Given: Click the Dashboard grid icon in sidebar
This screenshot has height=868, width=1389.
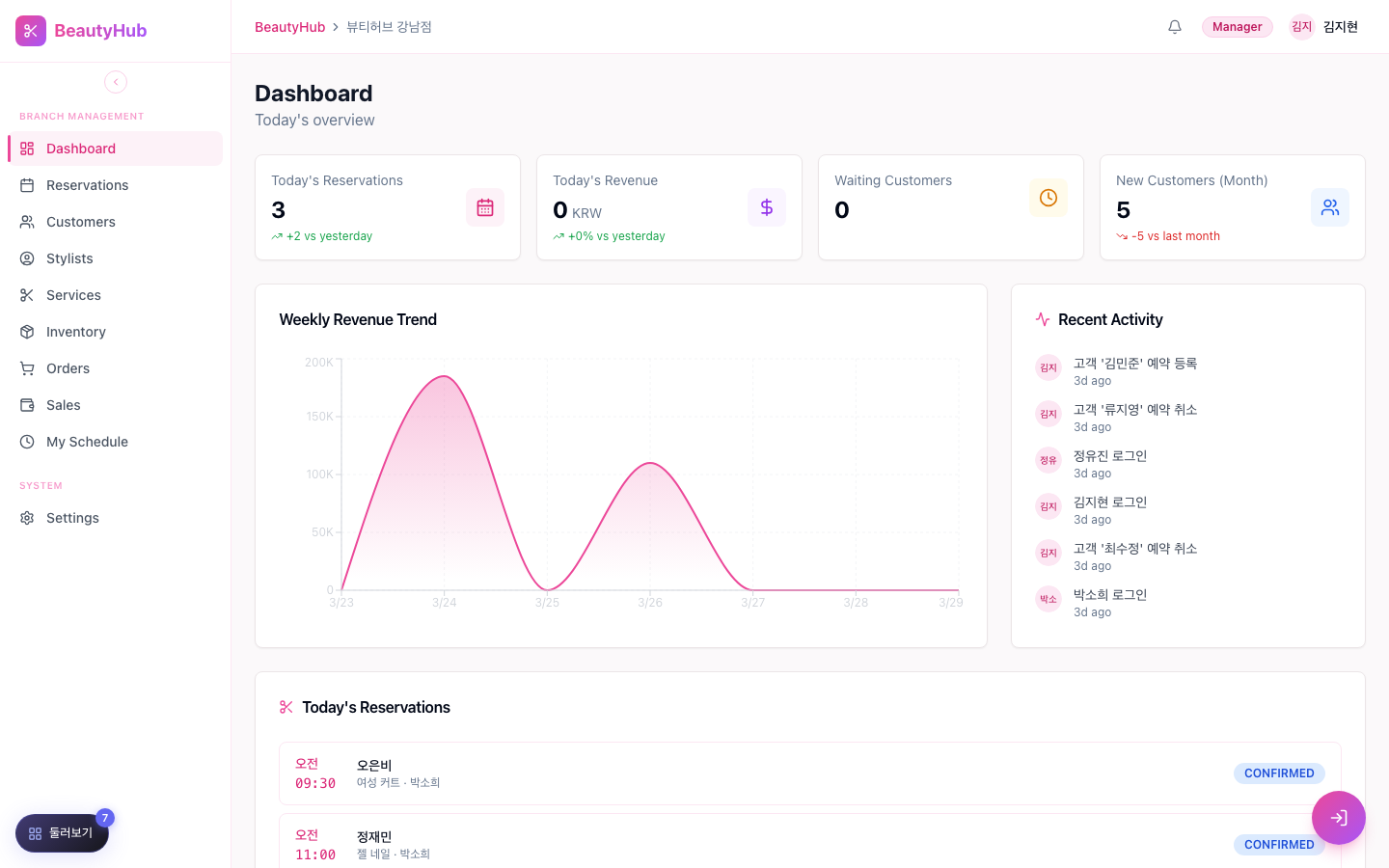Looking at the screenshot, I should 27,149.
